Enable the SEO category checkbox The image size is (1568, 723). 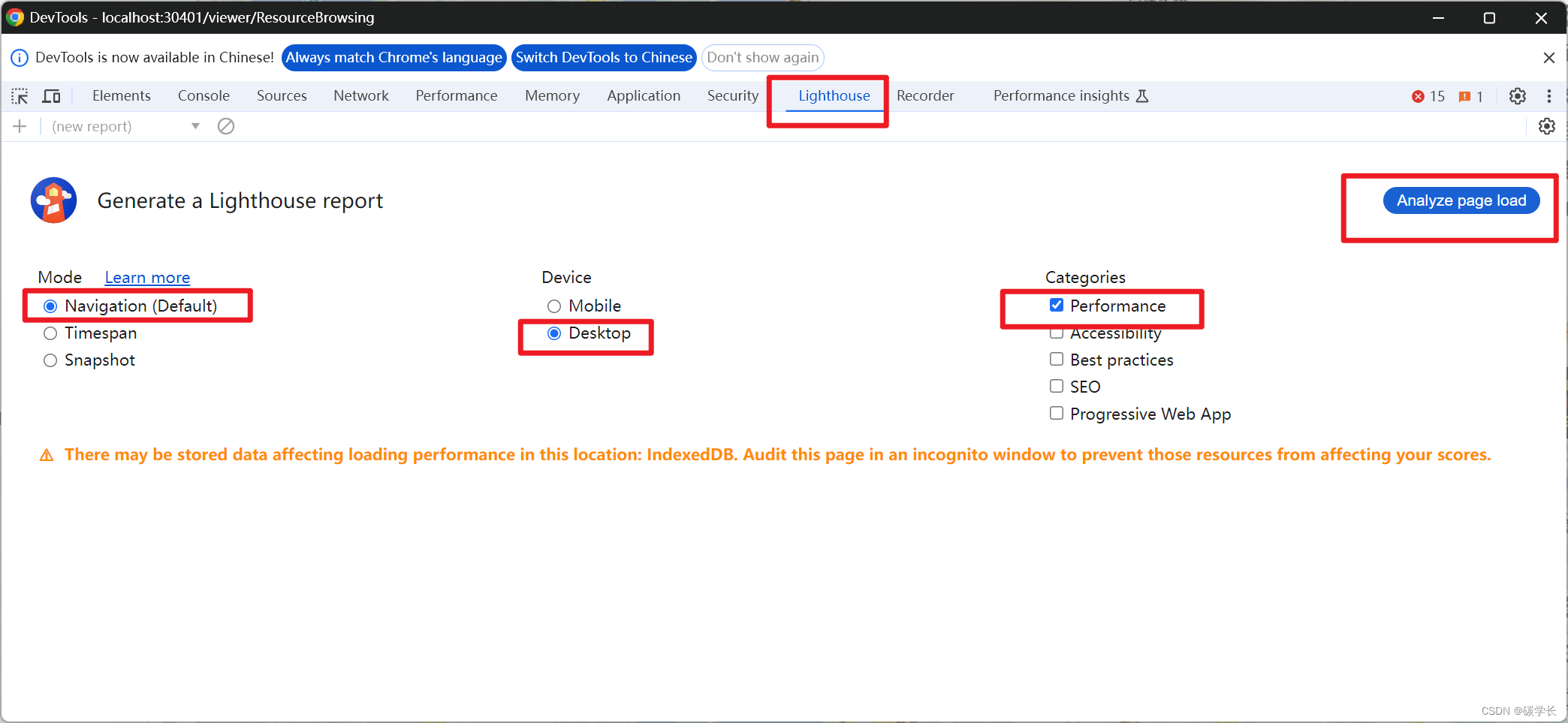coord(1057,386)
